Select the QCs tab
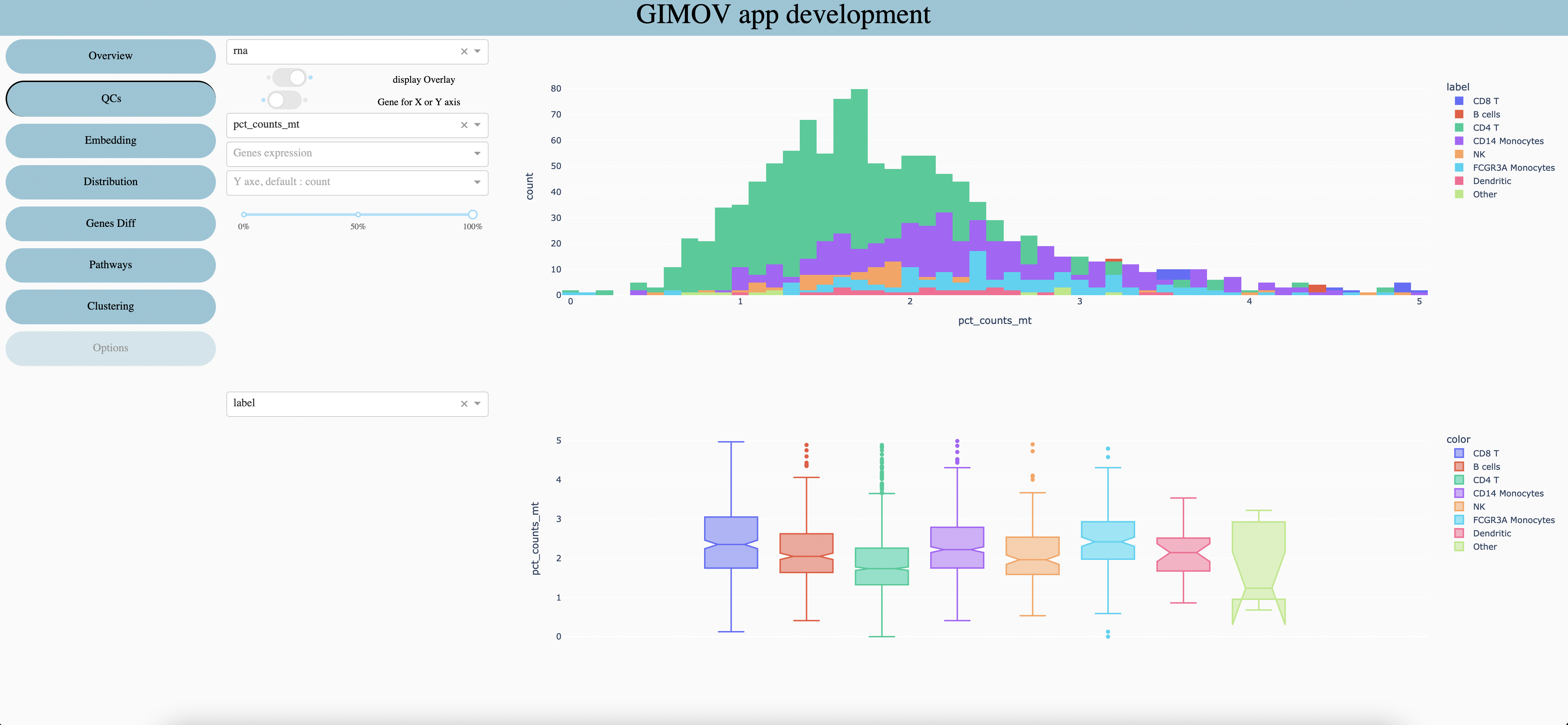The height and width of the screenshot is (725, 1568). pyautogui.click(x=110, y=99)
